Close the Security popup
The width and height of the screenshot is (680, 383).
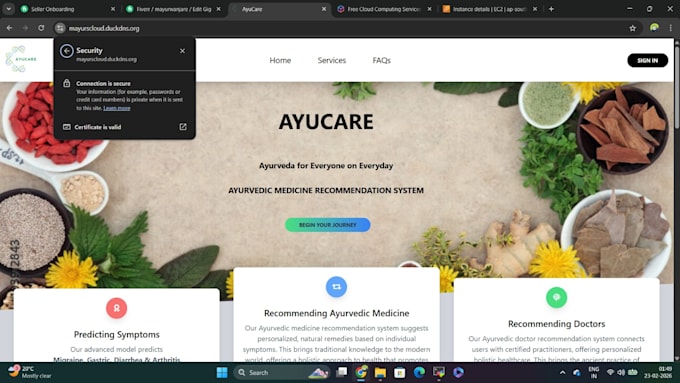point(182,51)
